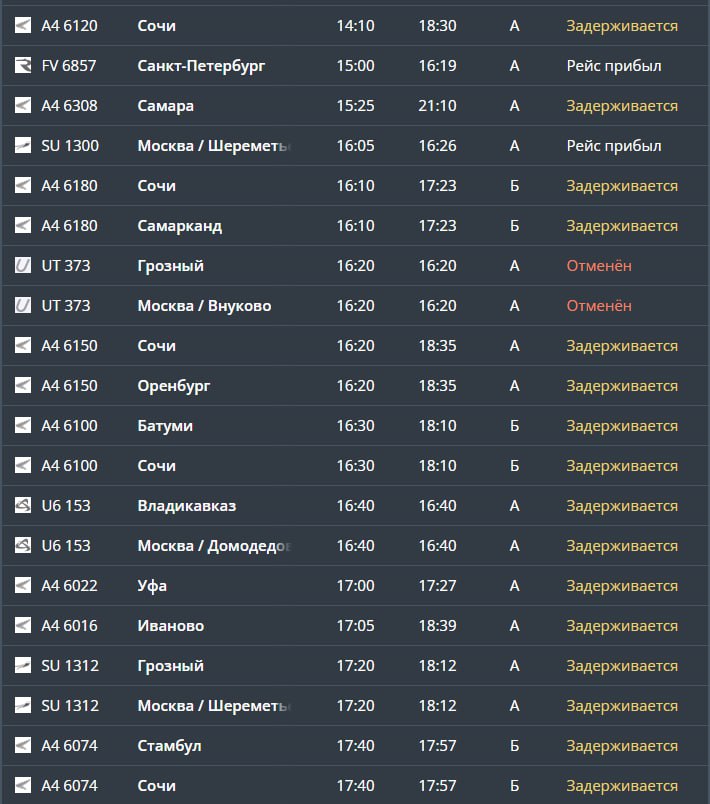The image size is (710, 804).
Task: Click the airline logo for flight FV 6857
Action: (x=23, y=66)
